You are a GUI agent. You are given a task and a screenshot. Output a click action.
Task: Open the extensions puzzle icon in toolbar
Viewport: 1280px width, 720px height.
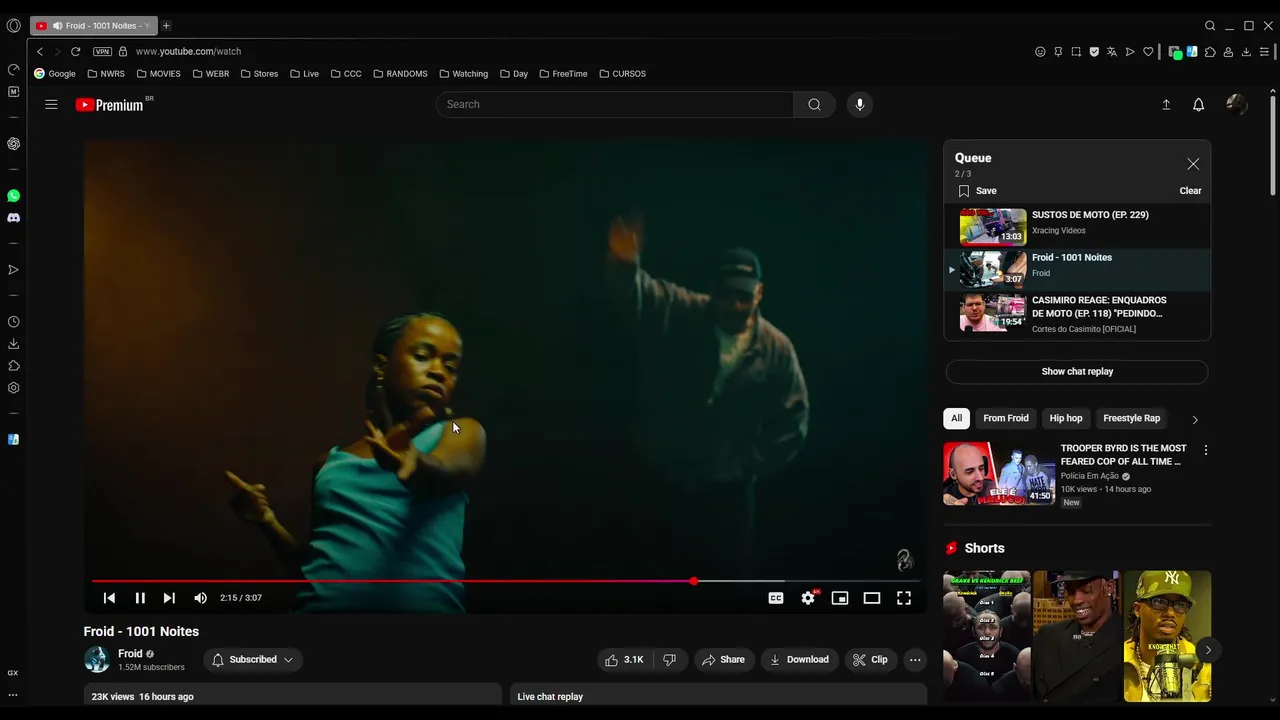(1210, 52)
